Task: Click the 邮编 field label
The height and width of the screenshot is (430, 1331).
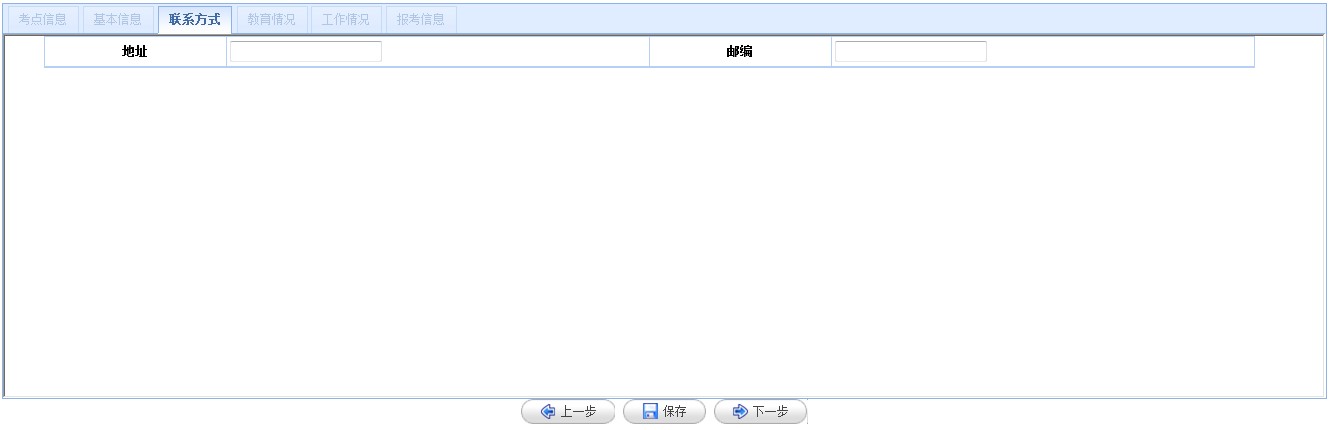Action: click(739, 52)
